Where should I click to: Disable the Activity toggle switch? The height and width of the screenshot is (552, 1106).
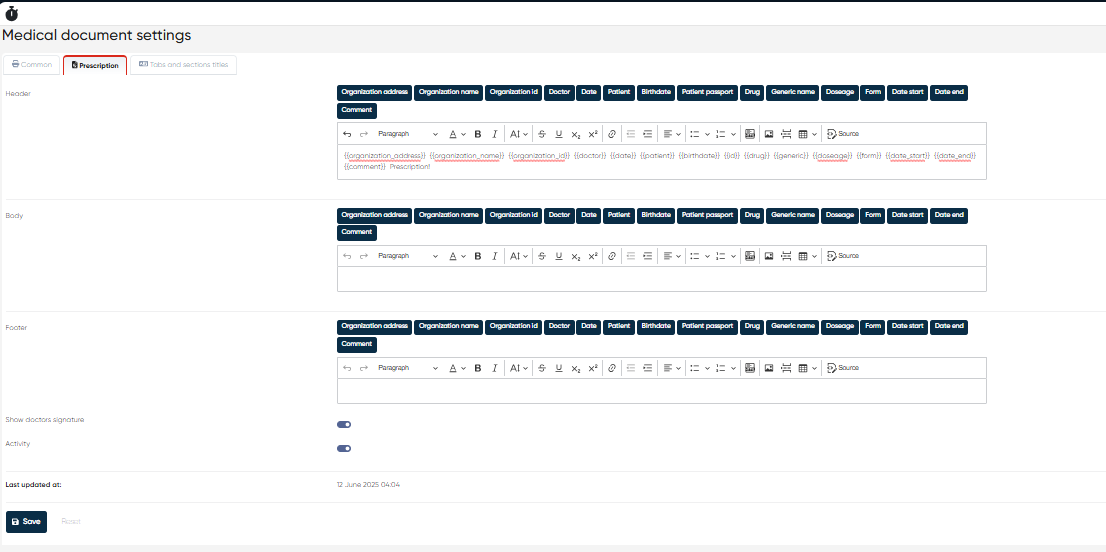pyautogui.click(x=344, y=450)
